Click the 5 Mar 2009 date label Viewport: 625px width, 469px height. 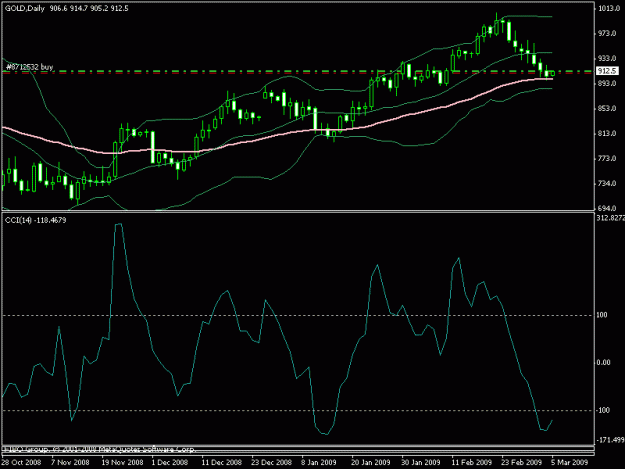click(570, 462)
